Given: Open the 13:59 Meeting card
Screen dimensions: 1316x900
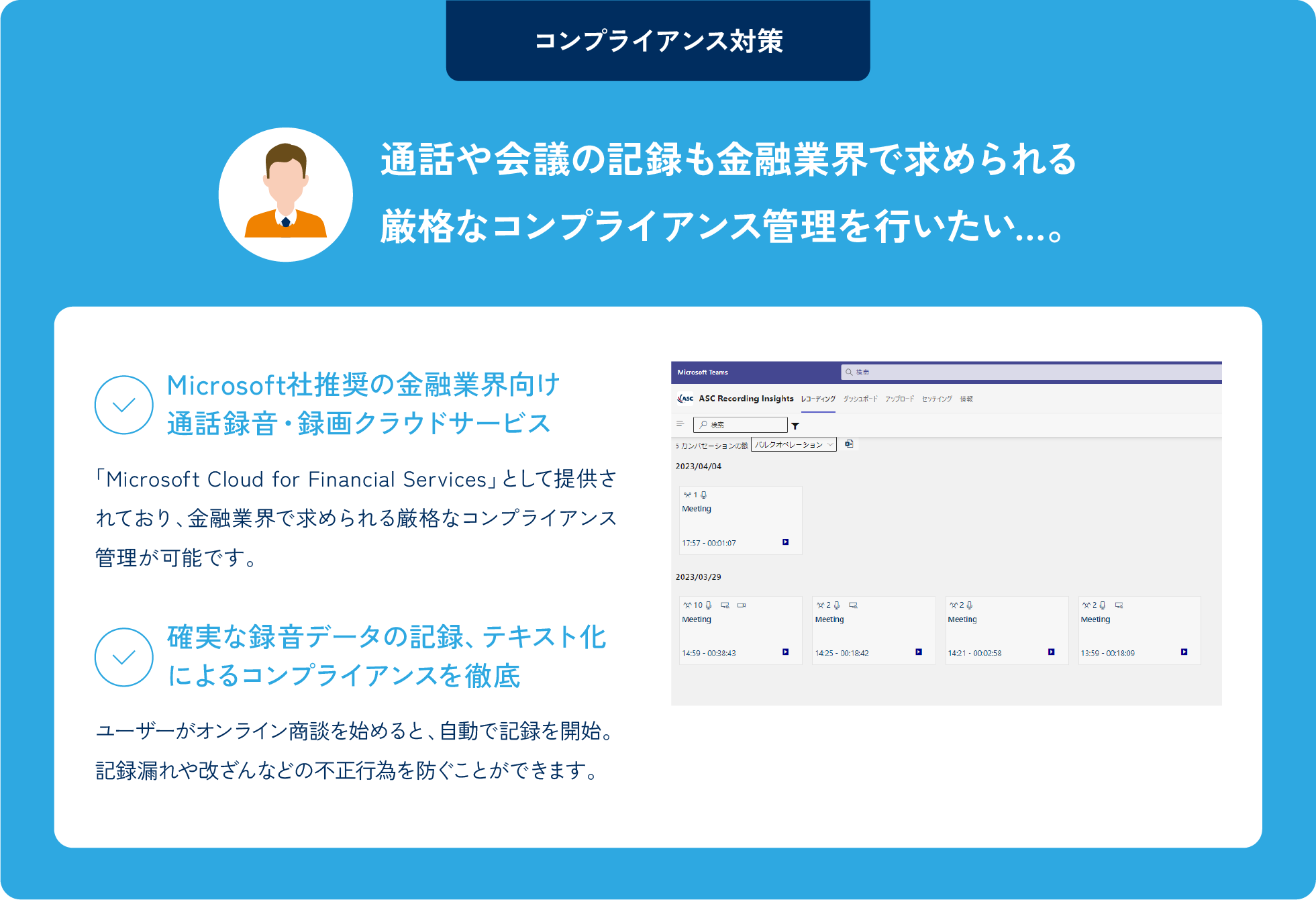Looking at the screenshot, I should [1140, 630].
